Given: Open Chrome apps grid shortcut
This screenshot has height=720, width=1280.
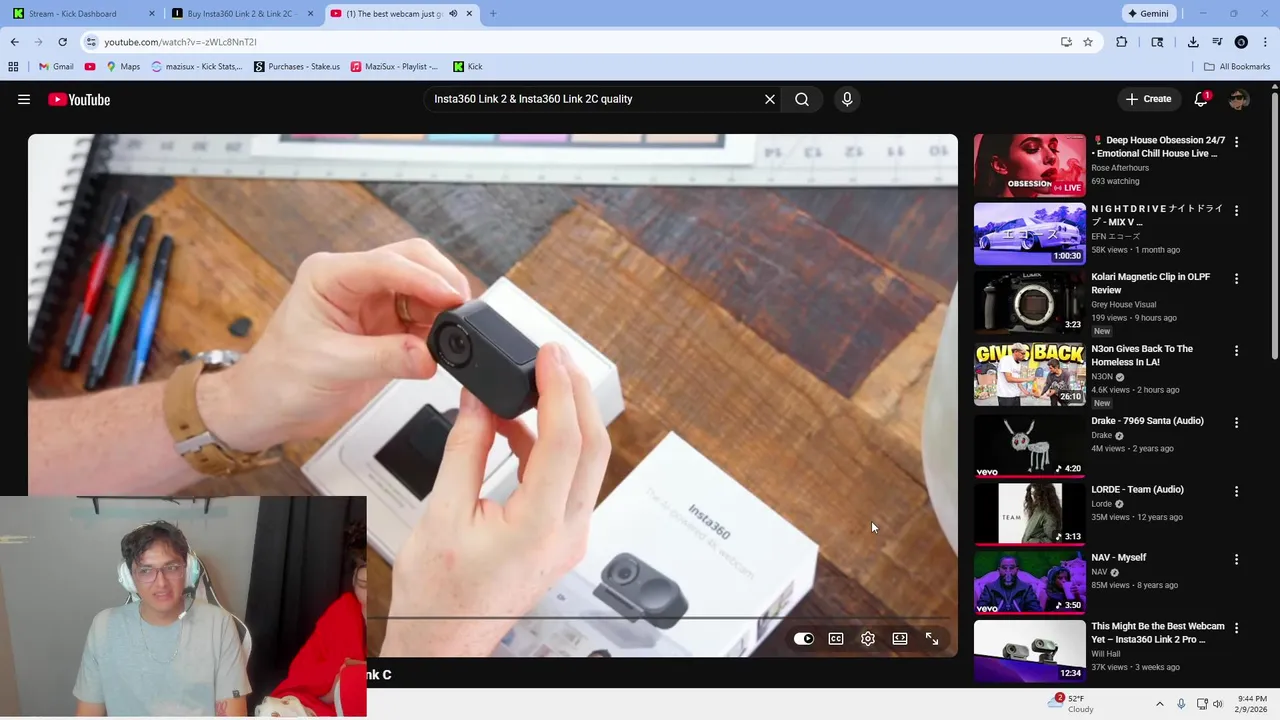Looking at the screenshot, I should [x=13, y=67].
